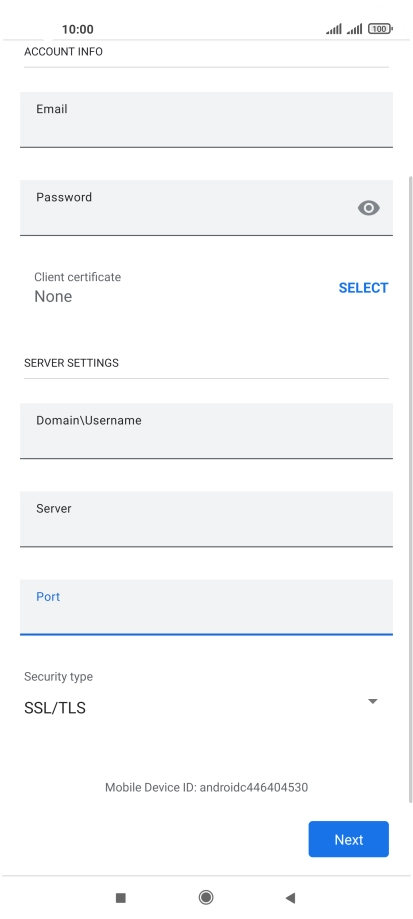Tap the Android back navigation triangle
This screenshot has height=919, width=413.
tap(290, 897)
